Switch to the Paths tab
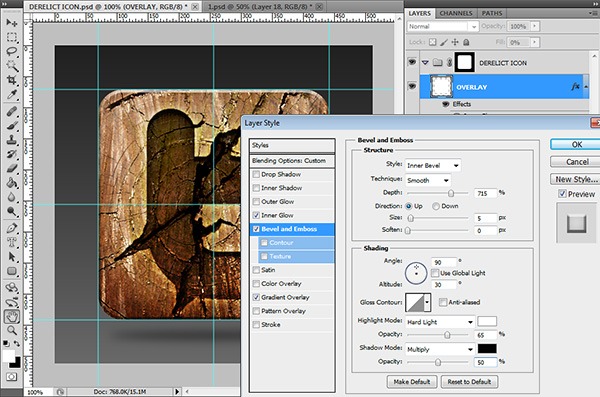The height and width of the screenshot is (397, 600). tap(492, 13)
